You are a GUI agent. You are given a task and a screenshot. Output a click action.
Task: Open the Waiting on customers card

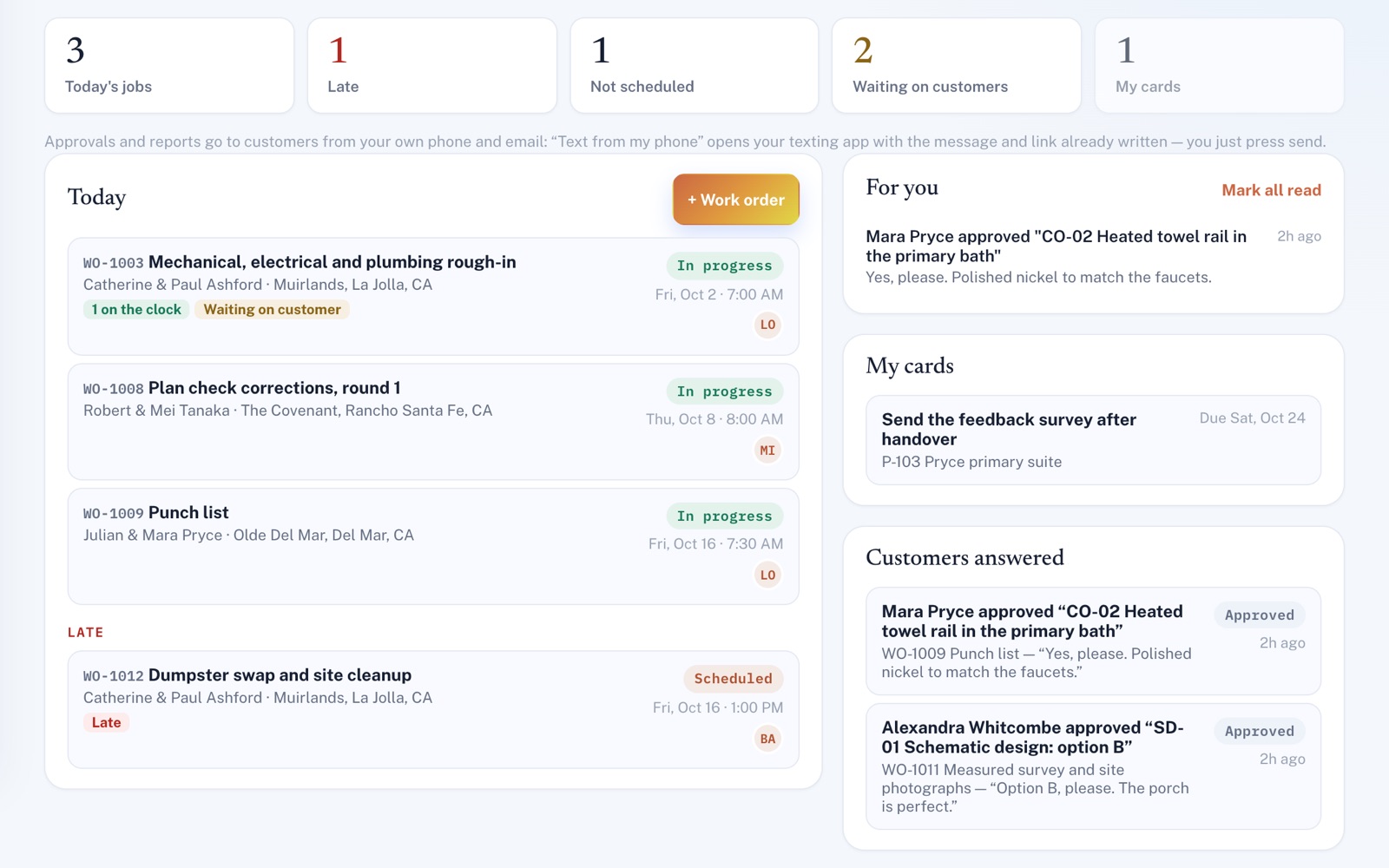[x=957, y=66]
